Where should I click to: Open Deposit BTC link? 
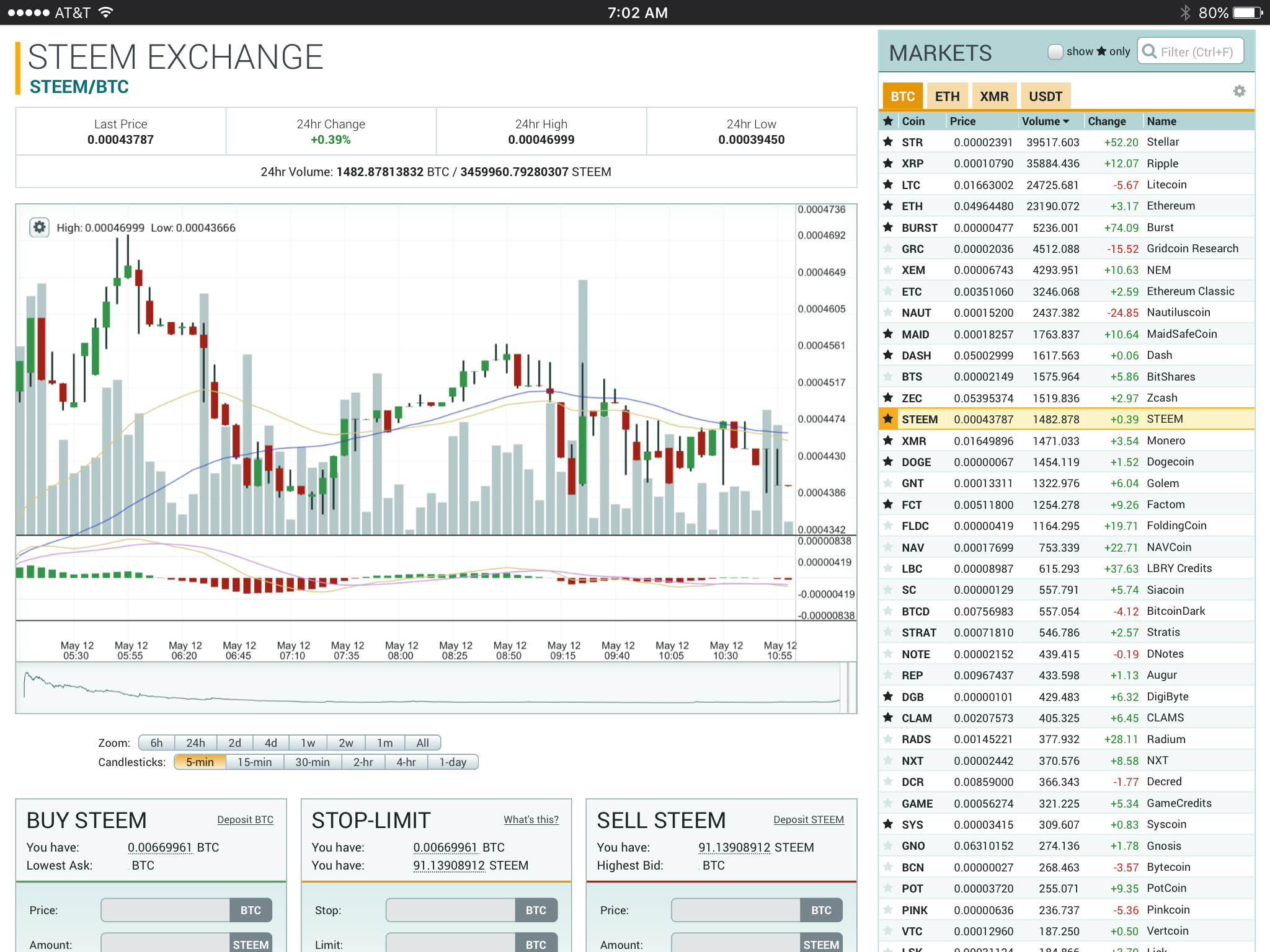[245, 819]
